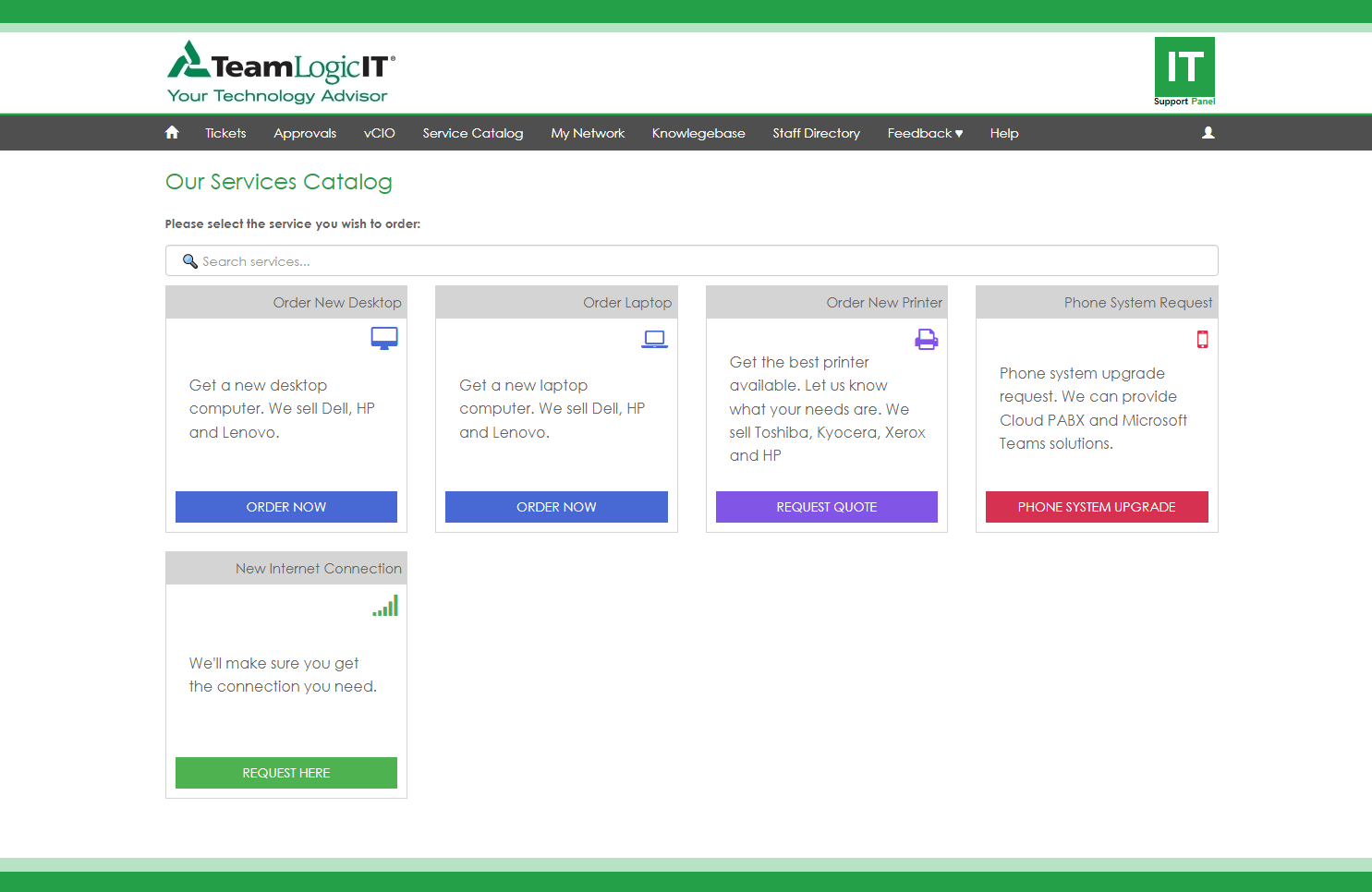Click the desktop monitor icon

pos(384,339)
